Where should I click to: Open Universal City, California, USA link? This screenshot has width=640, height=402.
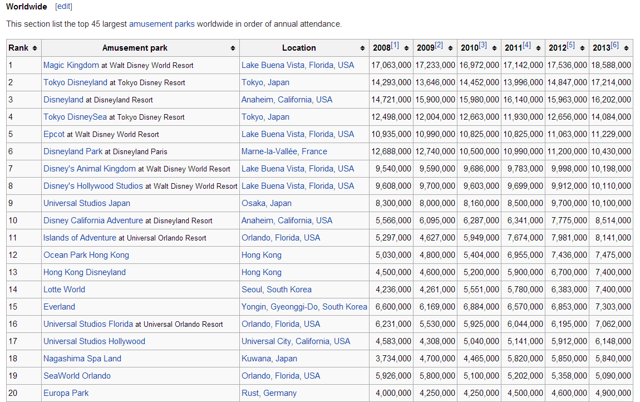tap(296, 341)
